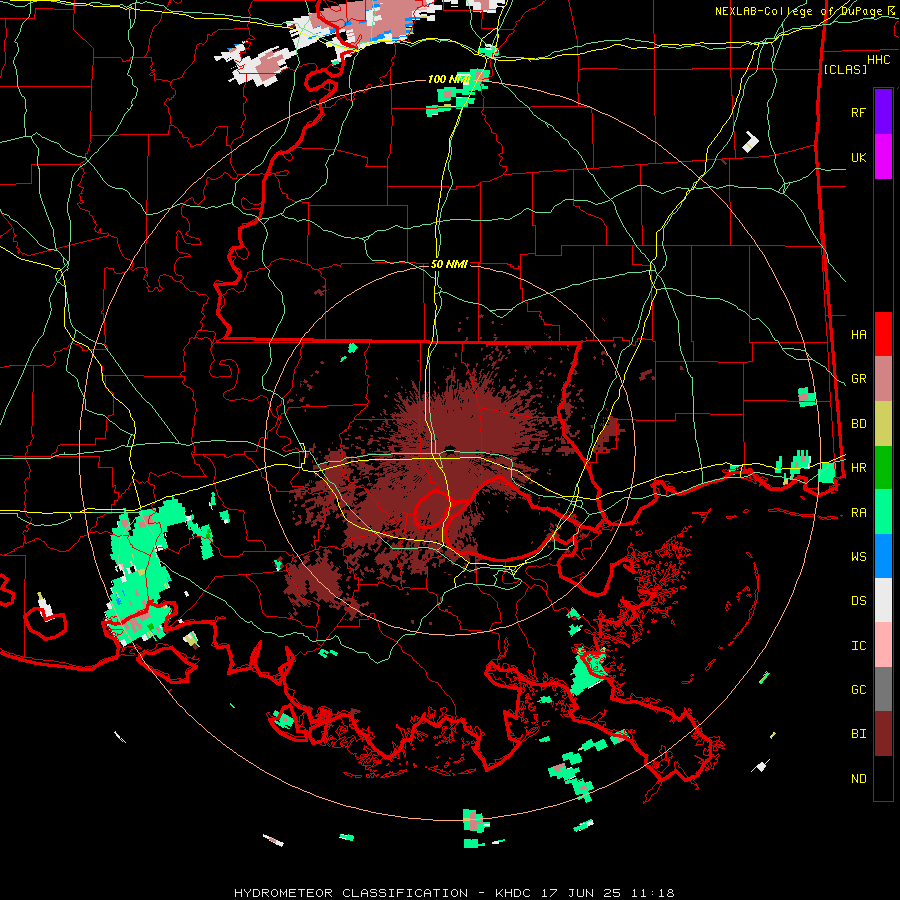
Task: Select the GR legend color block
Action: click(883, 379)
